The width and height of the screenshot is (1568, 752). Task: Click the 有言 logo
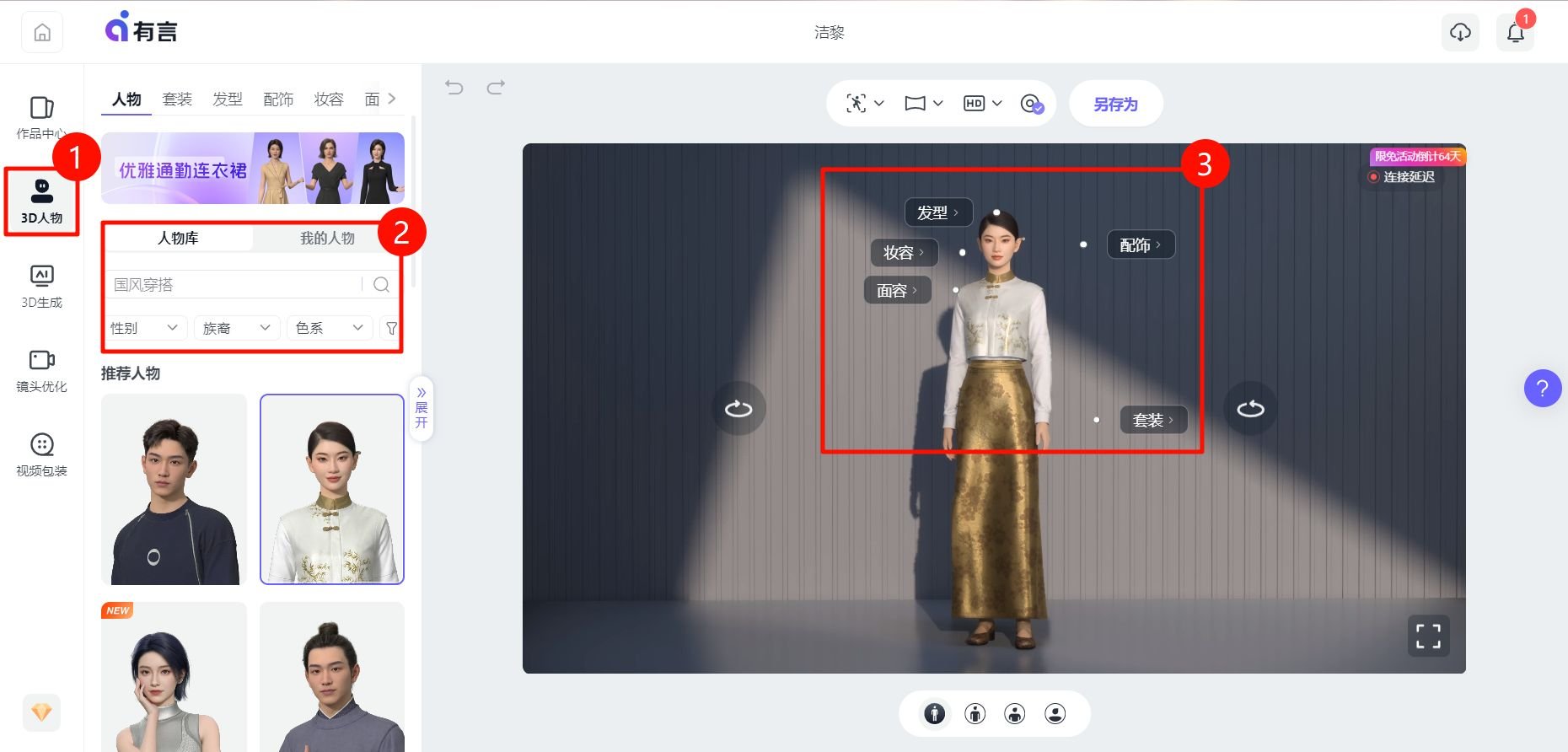tap(141, 29)
